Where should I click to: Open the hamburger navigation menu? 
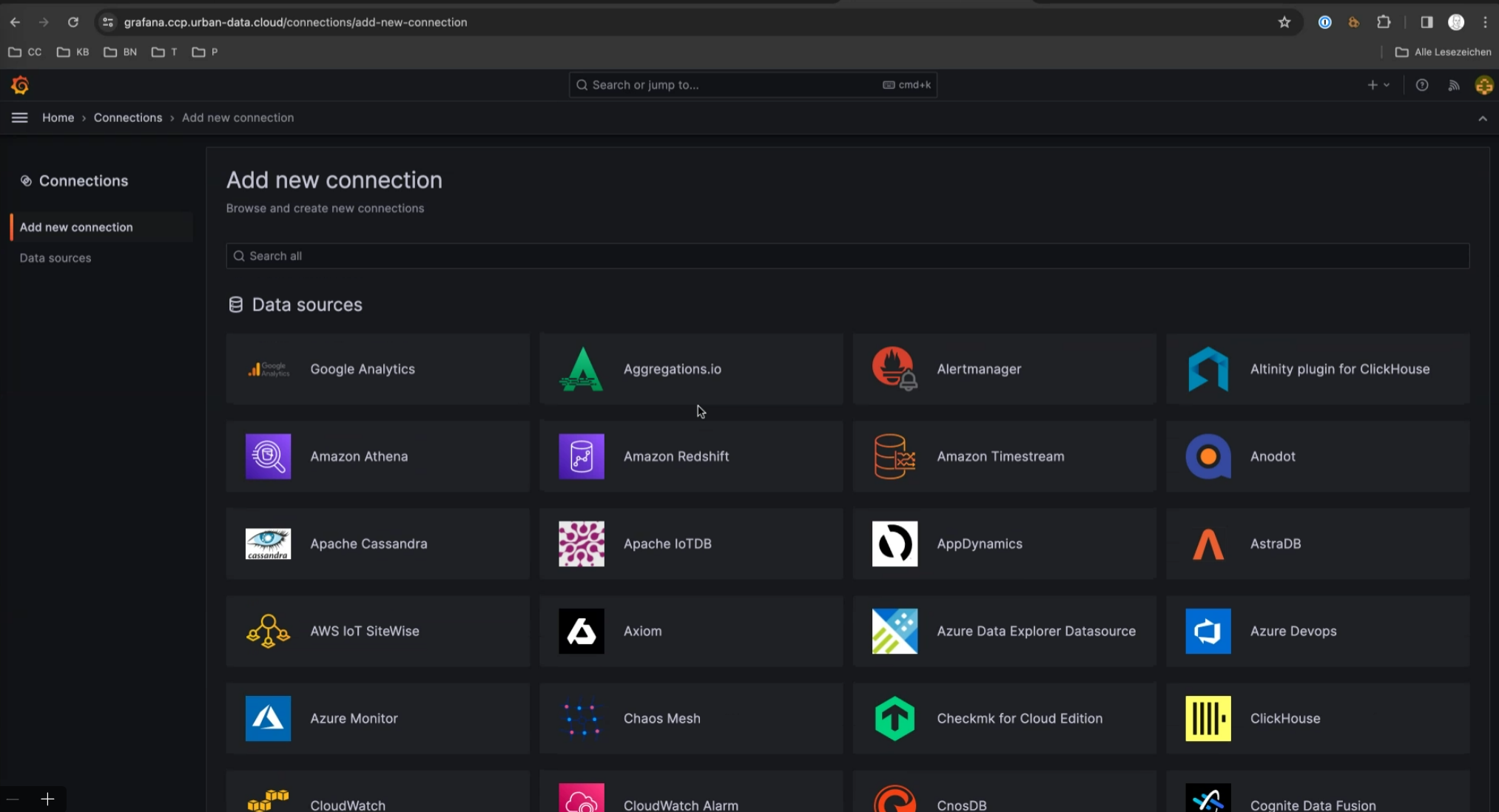point(20,118)
